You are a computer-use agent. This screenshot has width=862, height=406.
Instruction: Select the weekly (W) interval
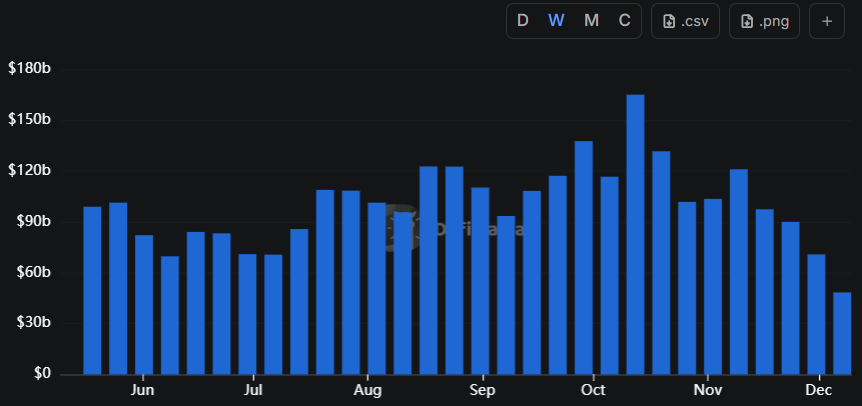pyautogui.click(x=557, y=21)
